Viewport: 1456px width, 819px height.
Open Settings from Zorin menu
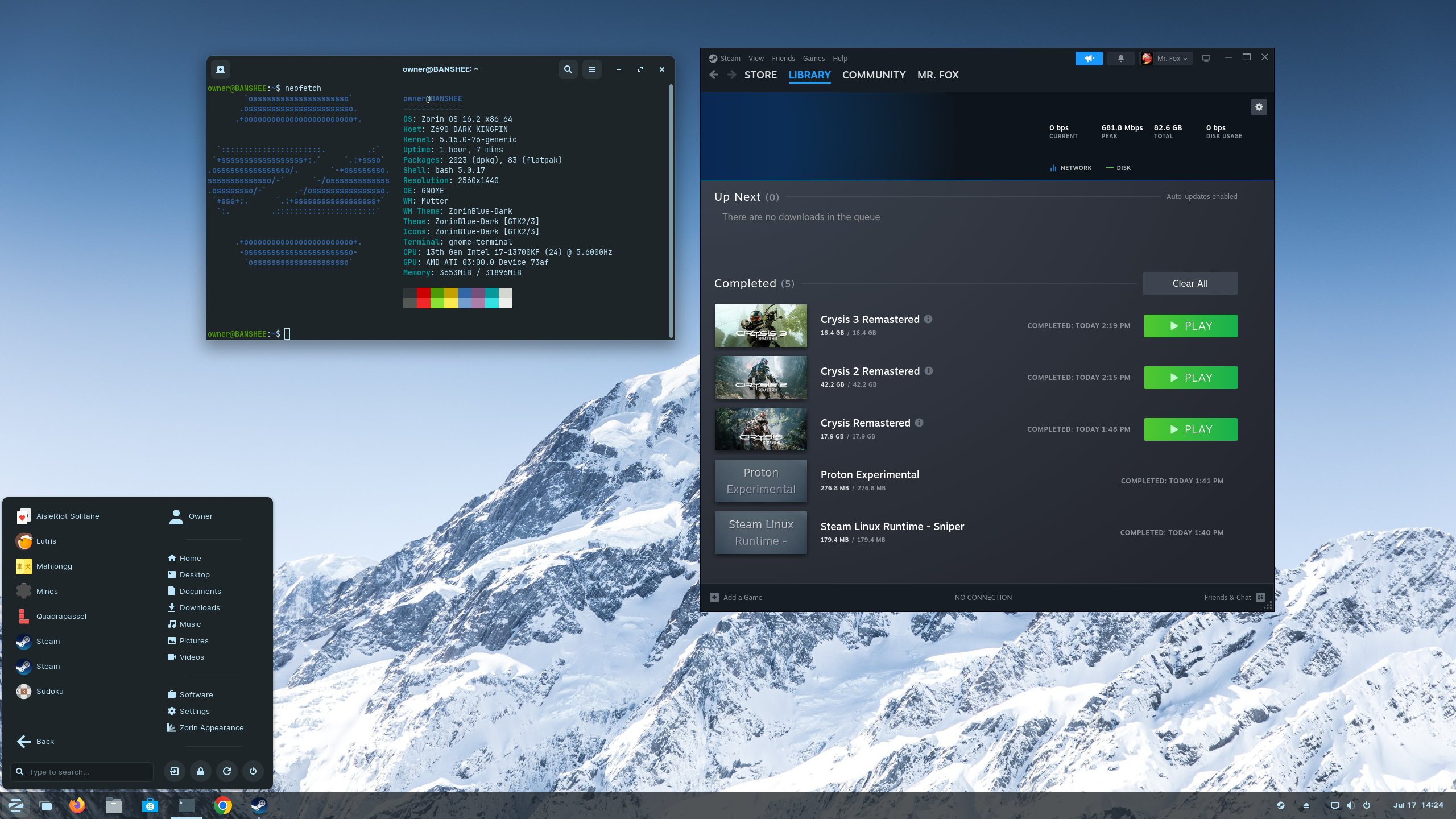point(188,711)
